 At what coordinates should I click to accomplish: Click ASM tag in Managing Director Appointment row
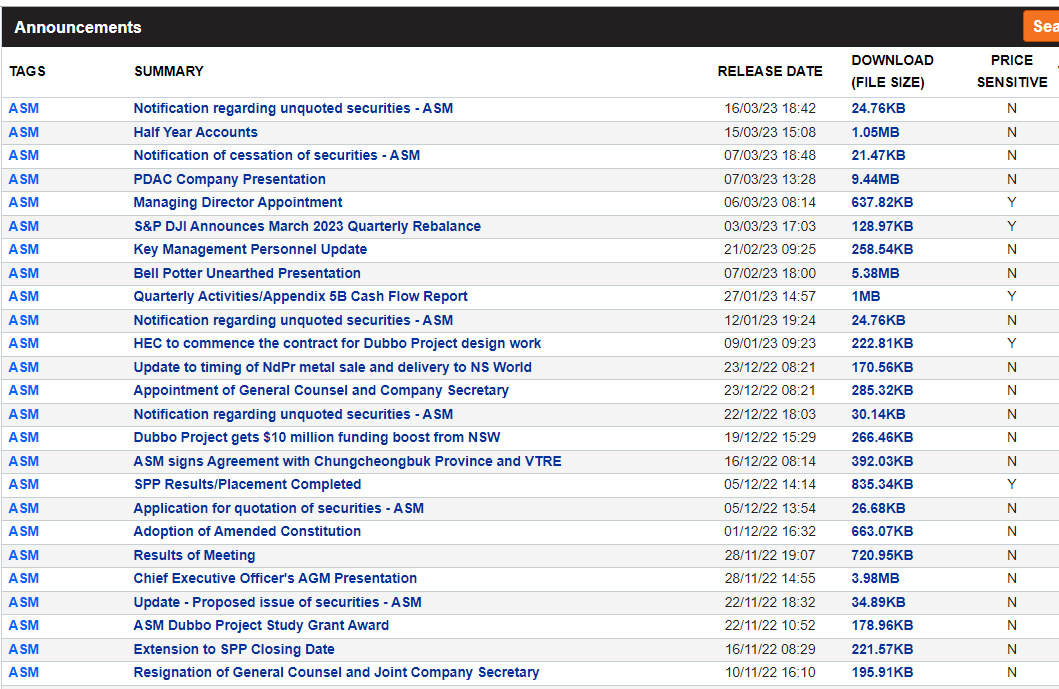(x=24, y=203)
